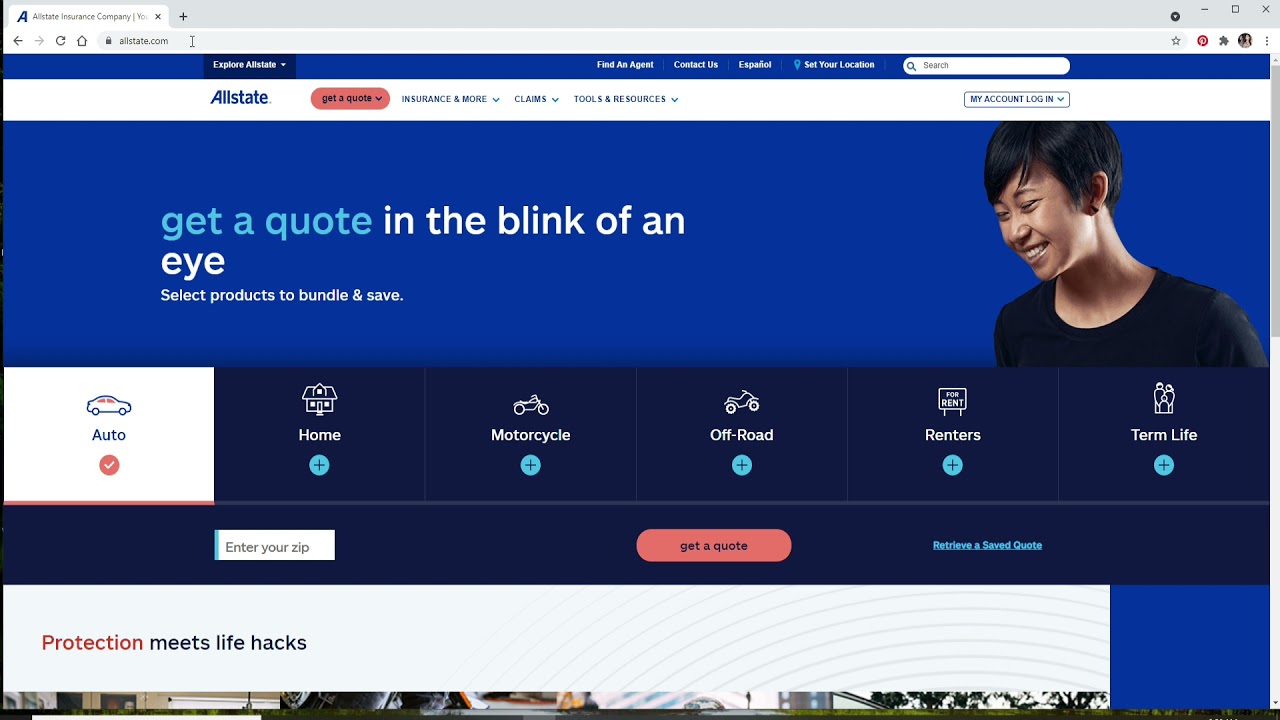Click the Find An Agent link
Screen dimensions: 1280x720
[x=625, y=65]
